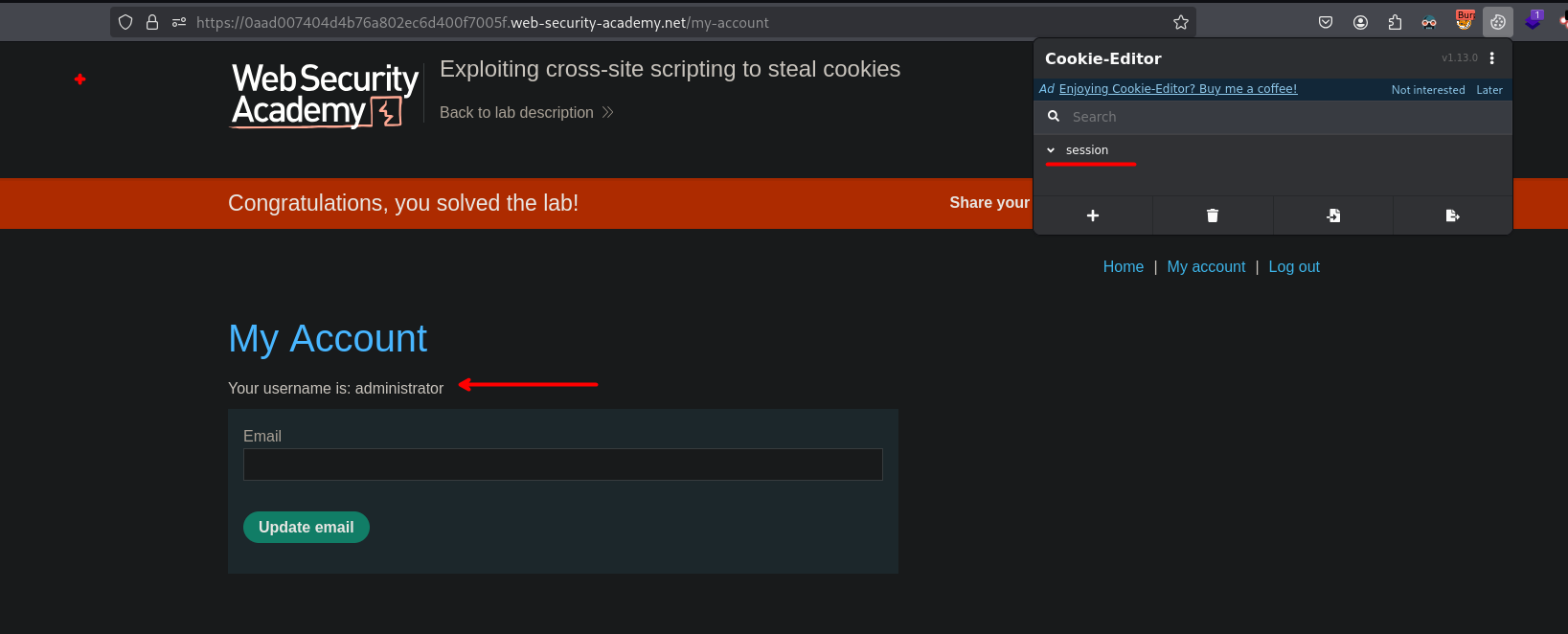The height and width of the screenshot is (634, 1568).
Task: Open the Cookie-Editor extension toolbar icon
Action: tap(1498, 22)
